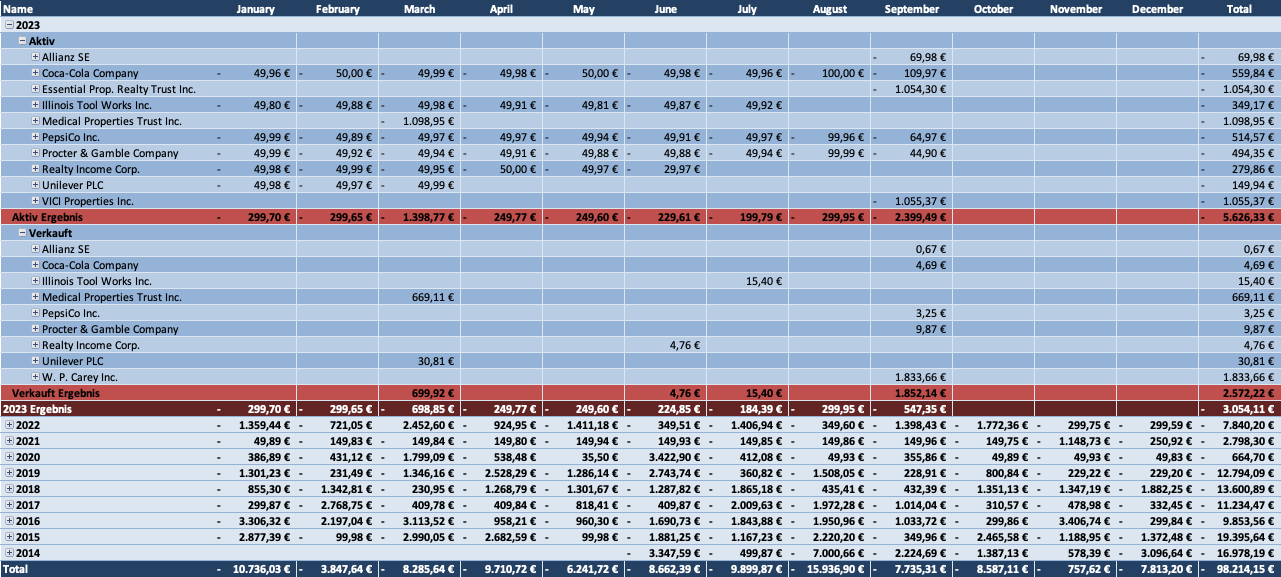Expand the 2015 year row

tap(10, 537)
